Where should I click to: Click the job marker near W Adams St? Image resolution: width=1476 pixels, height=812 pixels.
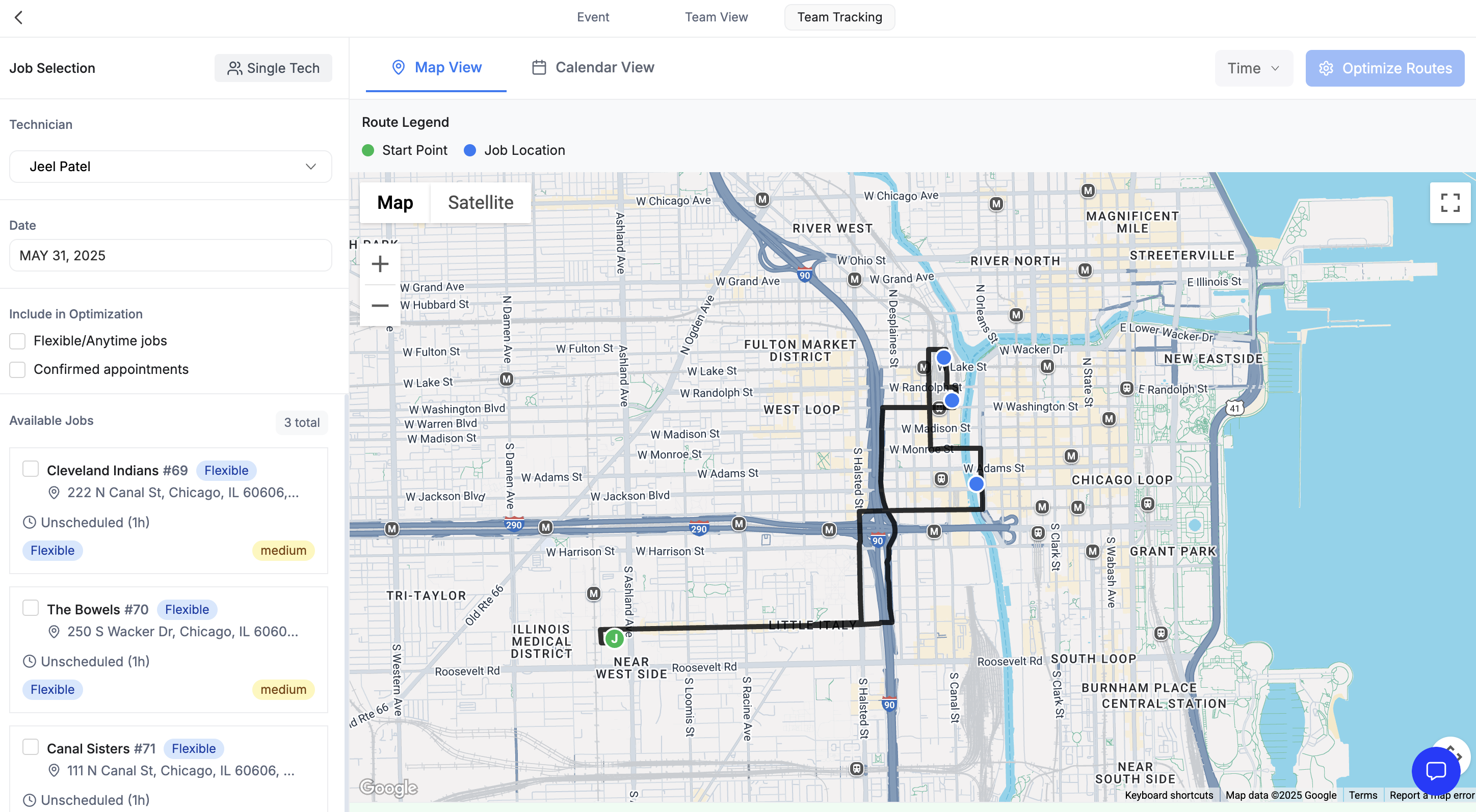[x=977, y=484]
